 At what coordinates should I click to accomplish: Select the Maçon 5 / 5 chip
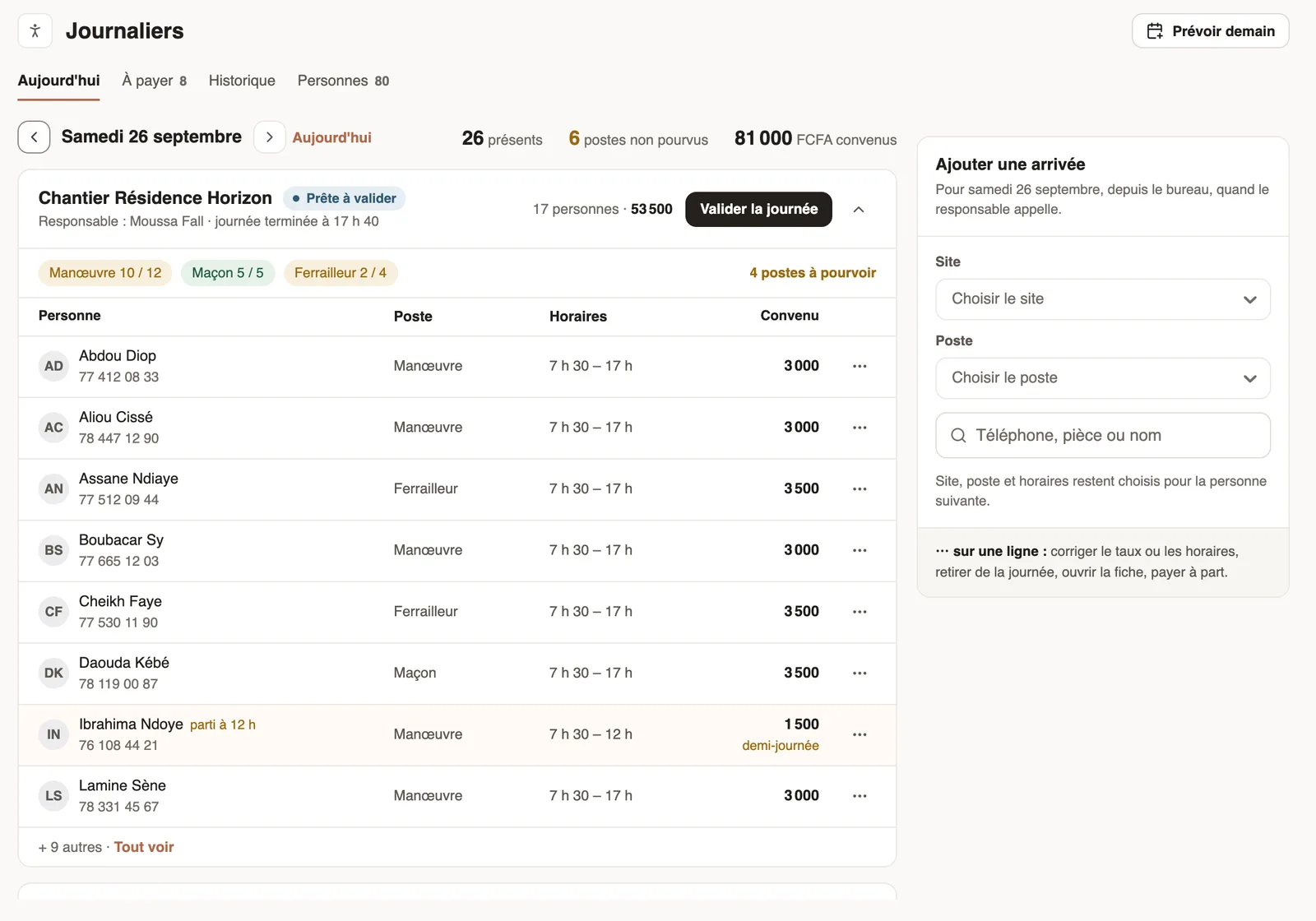point(228,273)
